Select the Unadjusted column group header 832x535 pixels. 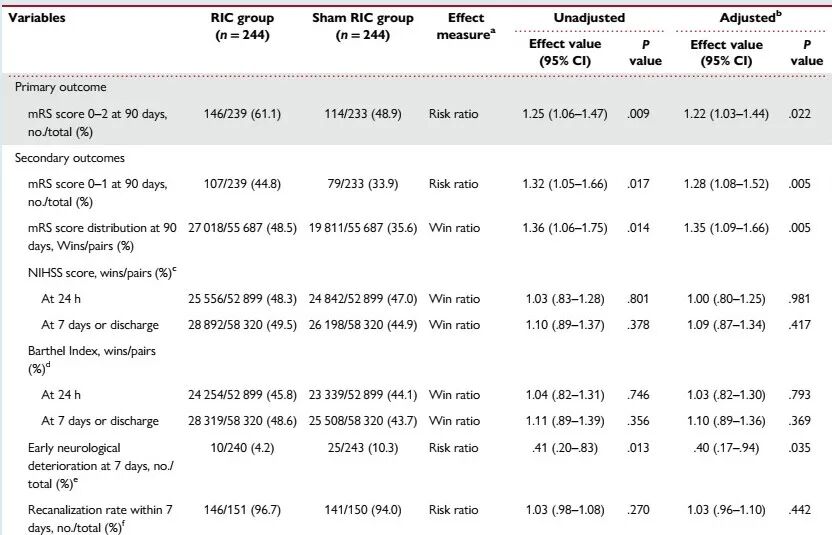click(589, 18)
